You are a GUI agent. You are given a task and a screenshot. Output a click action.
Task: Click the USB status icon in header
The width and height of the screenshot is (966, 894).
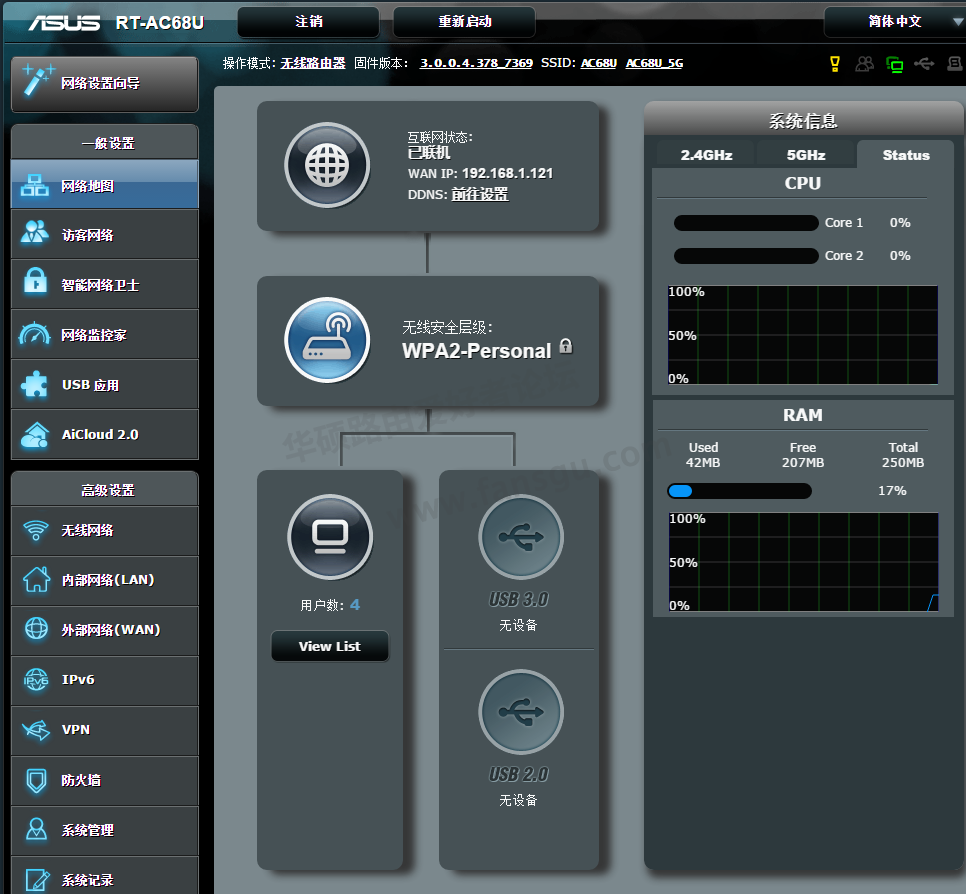[924, 63]
